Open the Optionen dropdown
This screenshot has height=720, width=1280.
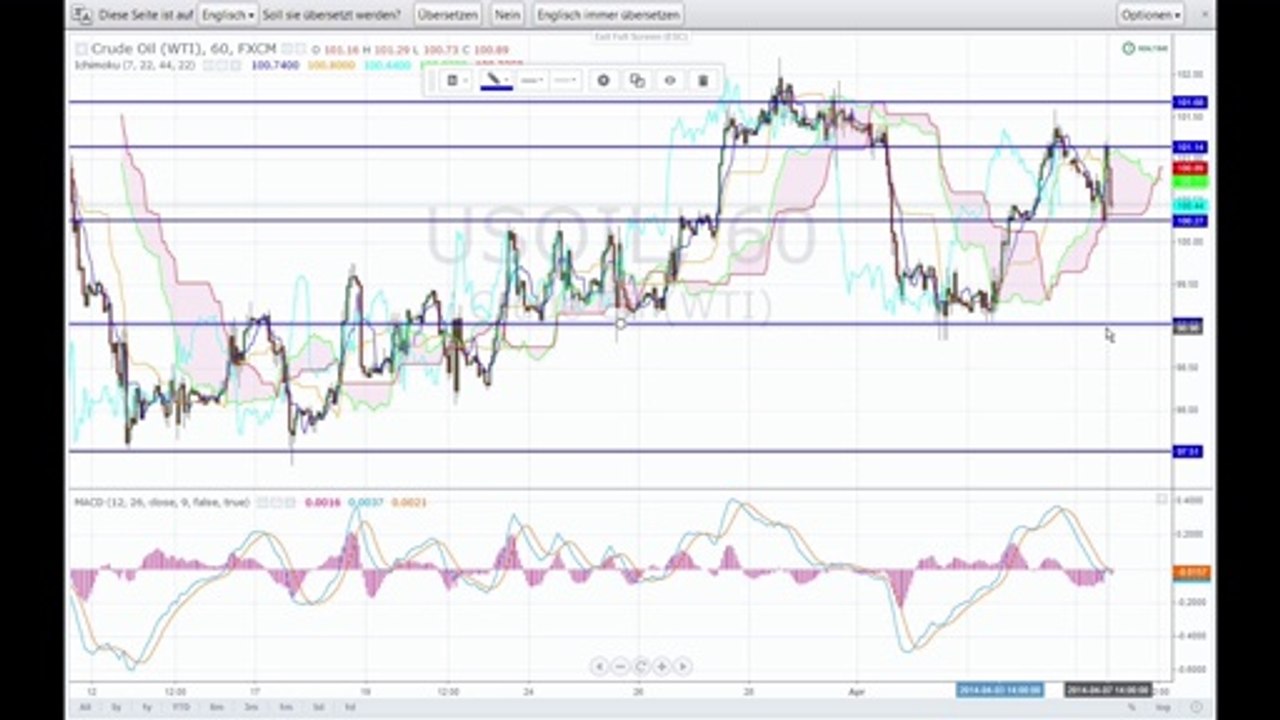click(x=1150, y=15)
